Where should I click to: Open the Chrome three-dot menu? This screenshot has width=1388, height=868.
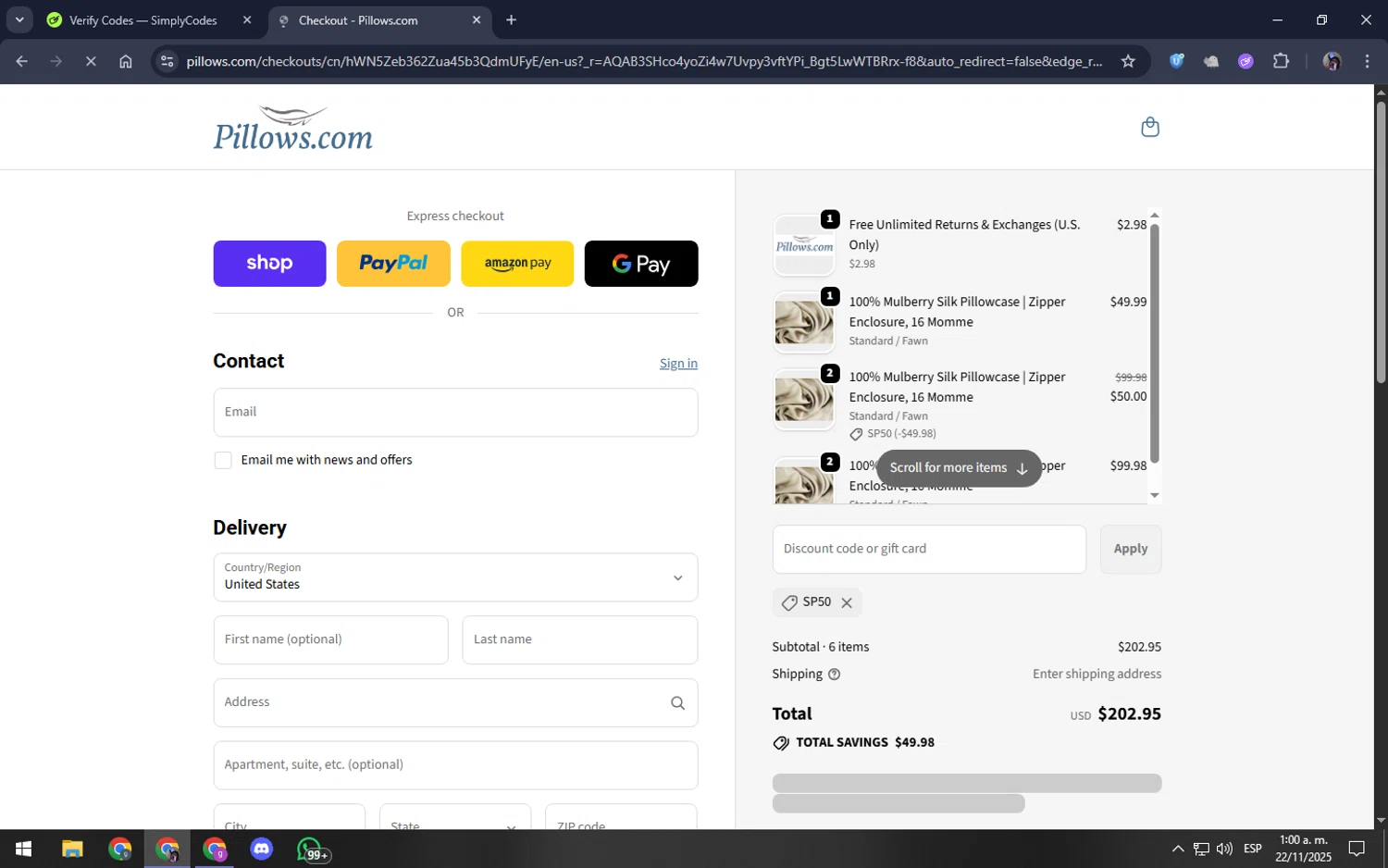click(x=1367, y=62)
